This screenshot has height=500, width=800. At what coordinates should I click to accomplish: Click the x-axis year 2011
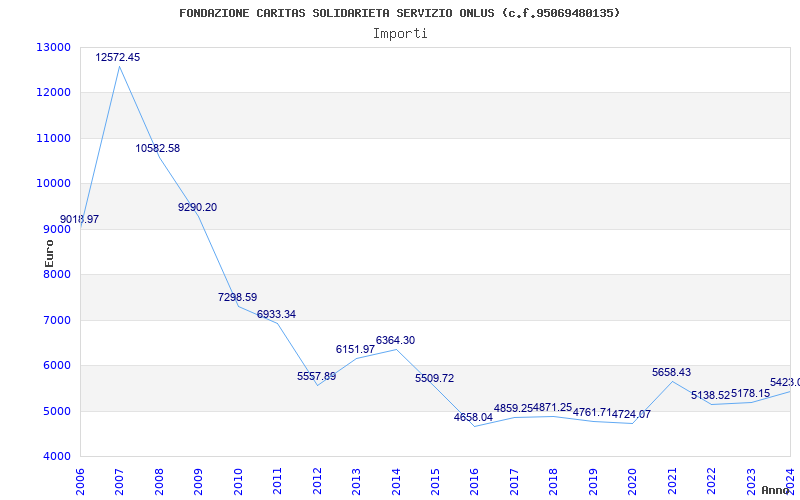277,482
